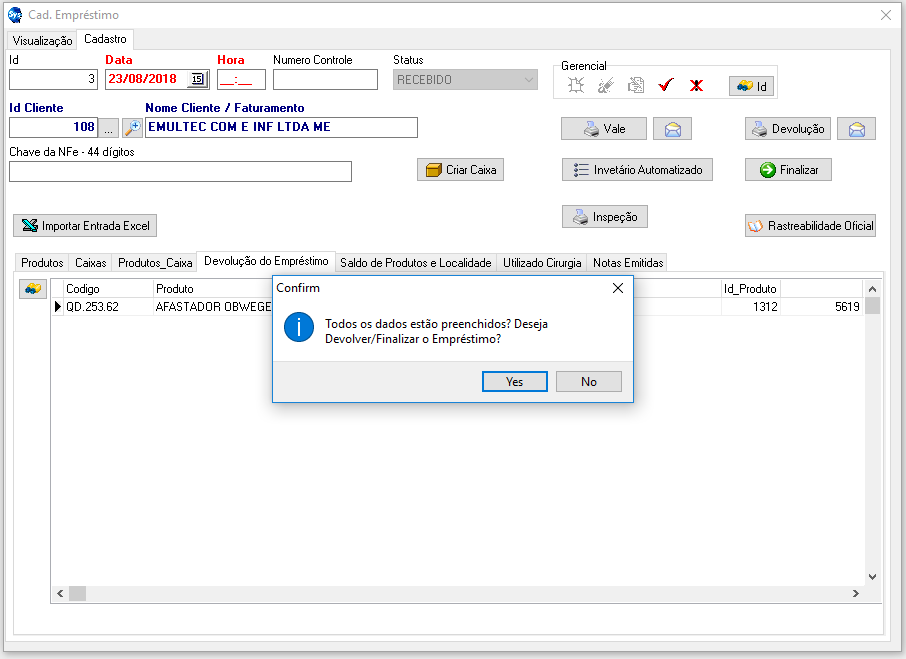906x659 pixels.
Task: Open the calendar picker in Data field
Action: 197,80
